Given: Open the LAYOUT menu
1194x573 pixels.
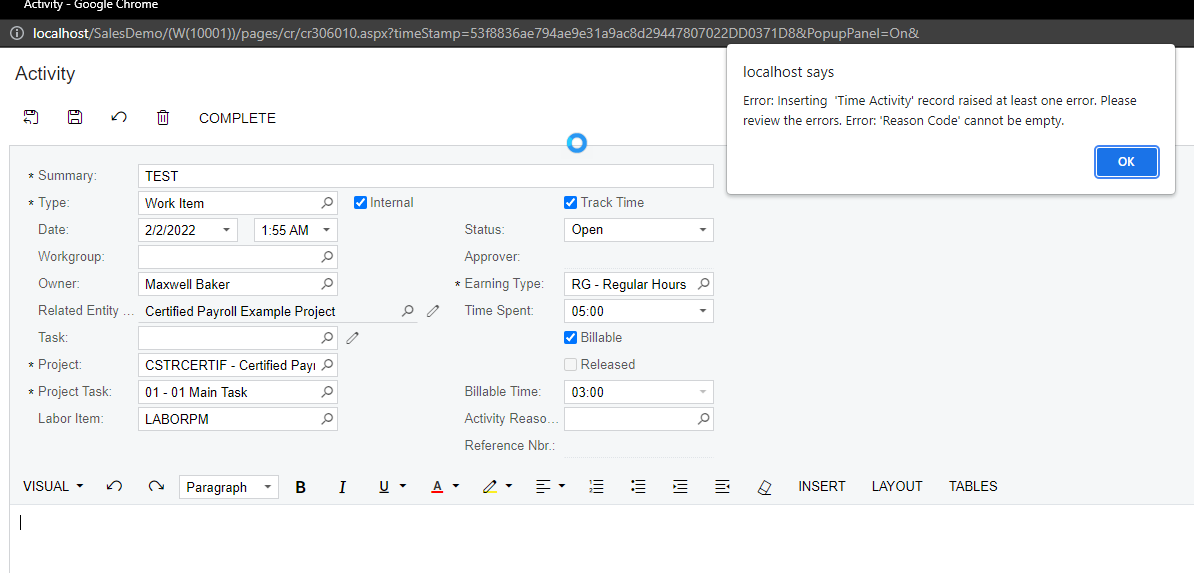Looking at the screenshot, I should click(897, 486).
